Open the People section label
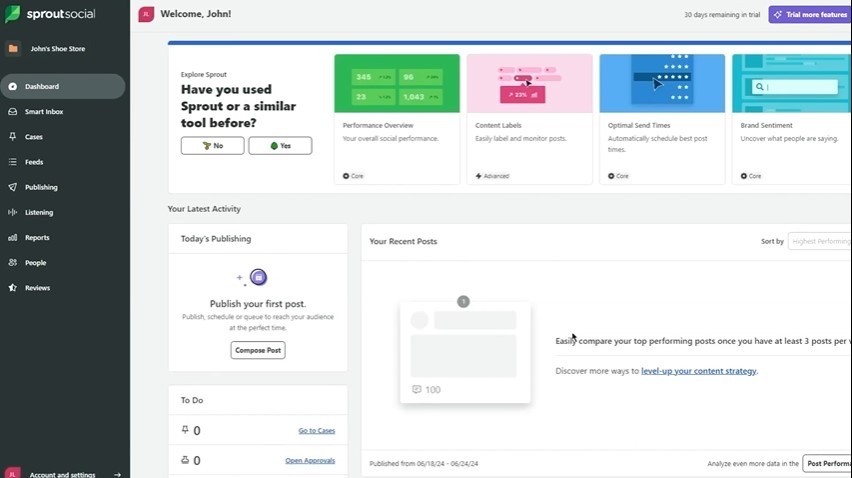The image size is (852, 478). click(35, 263)
